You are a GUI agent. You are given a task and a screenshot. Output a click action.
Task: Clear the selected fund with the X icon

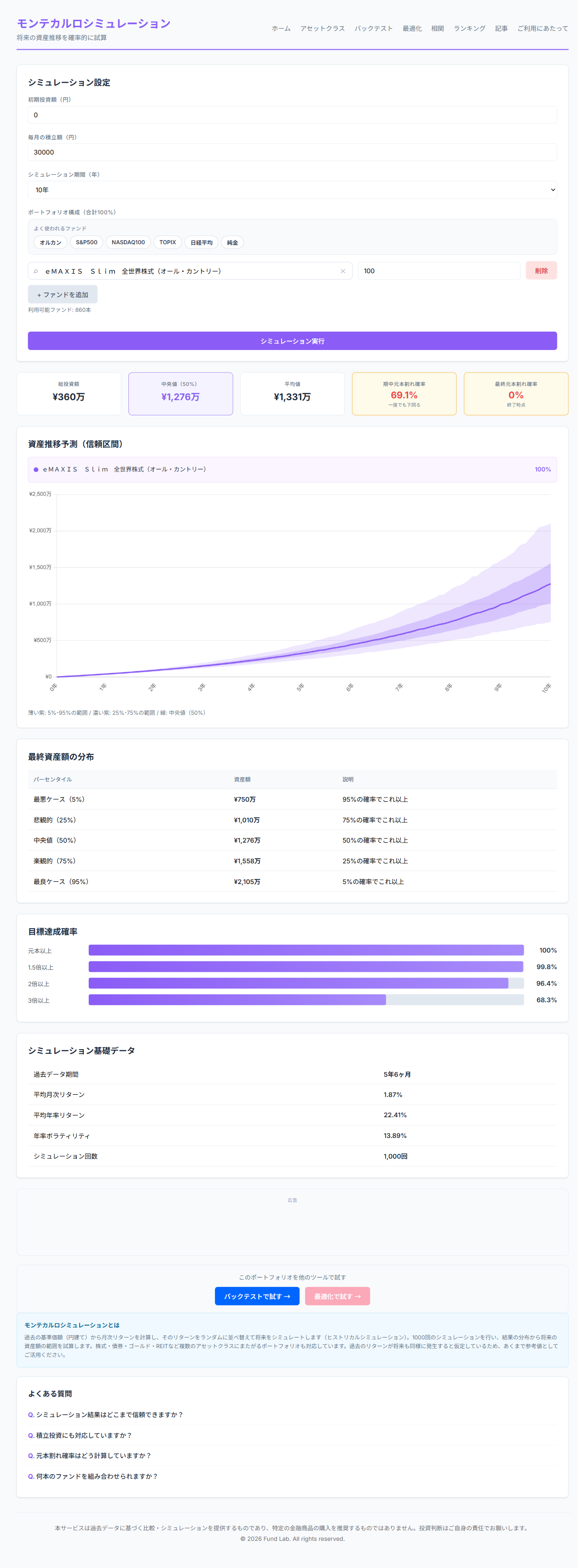[x=343, y=271]
